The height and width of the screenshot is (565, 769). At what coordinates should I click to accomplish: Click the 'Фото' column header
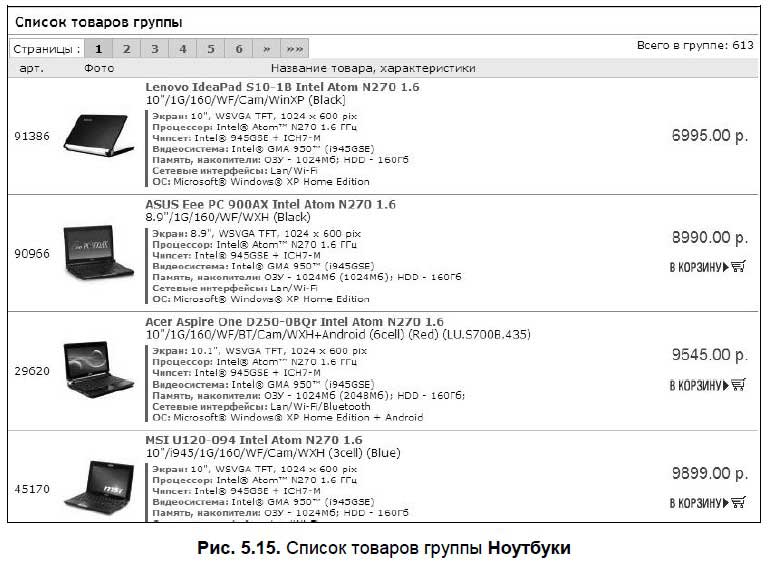[99, 68]
